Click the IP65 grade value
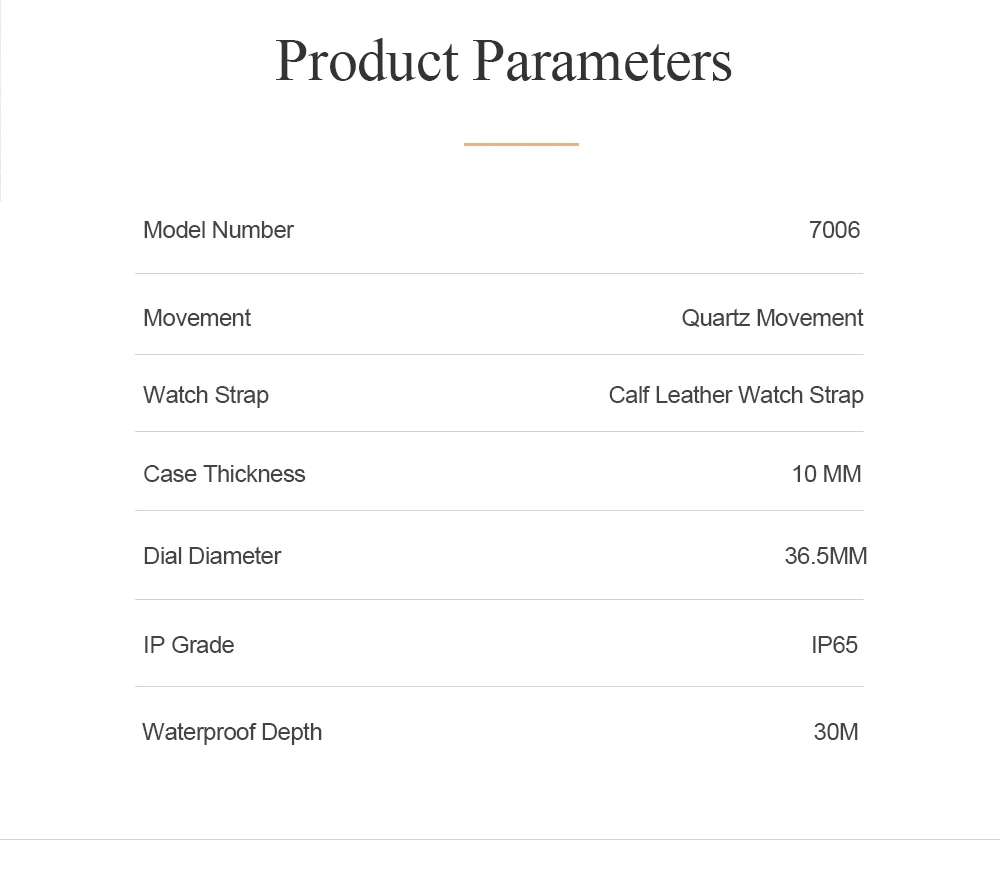Viewport: 1000px width, 881px height. (834, 645)
